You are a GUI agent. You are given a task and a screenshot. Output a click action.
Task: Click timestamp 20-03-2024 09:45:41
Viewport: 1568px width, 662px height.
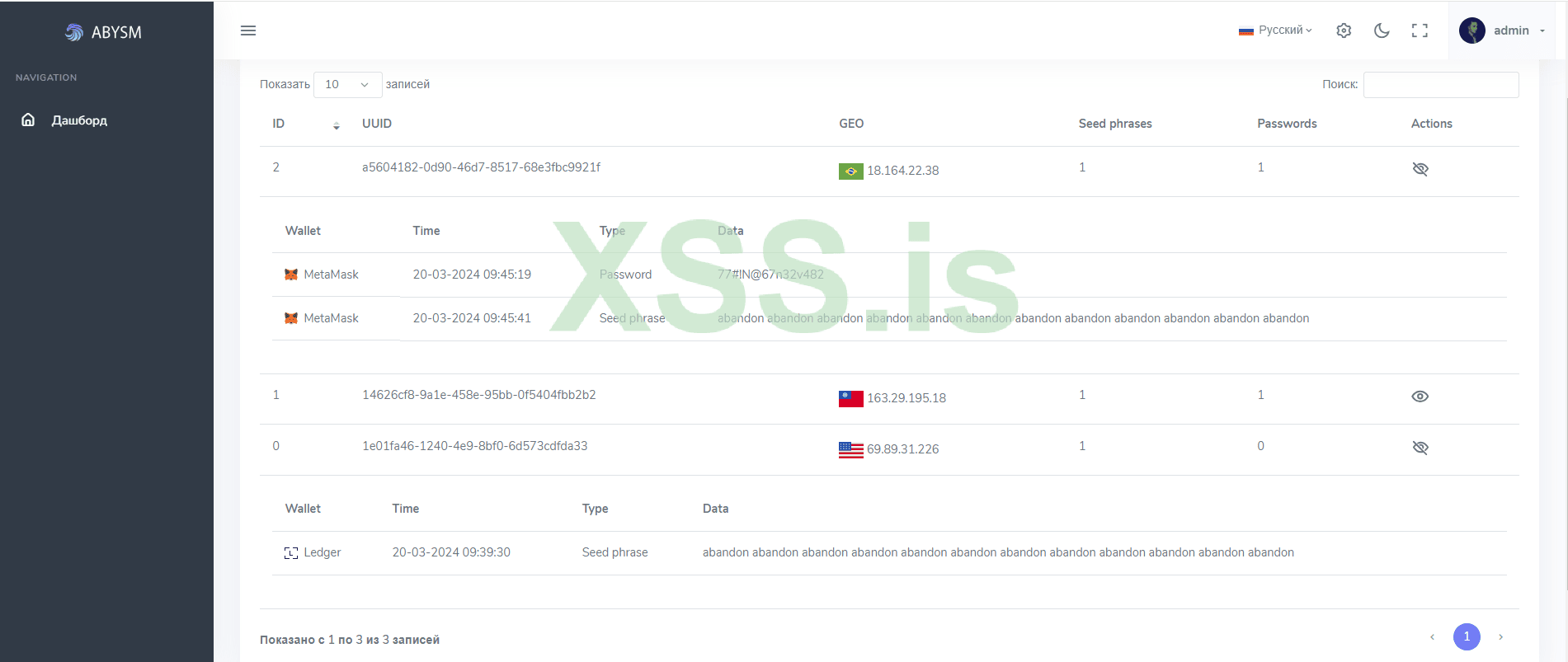pyautogui.click(x=472, y=318)
